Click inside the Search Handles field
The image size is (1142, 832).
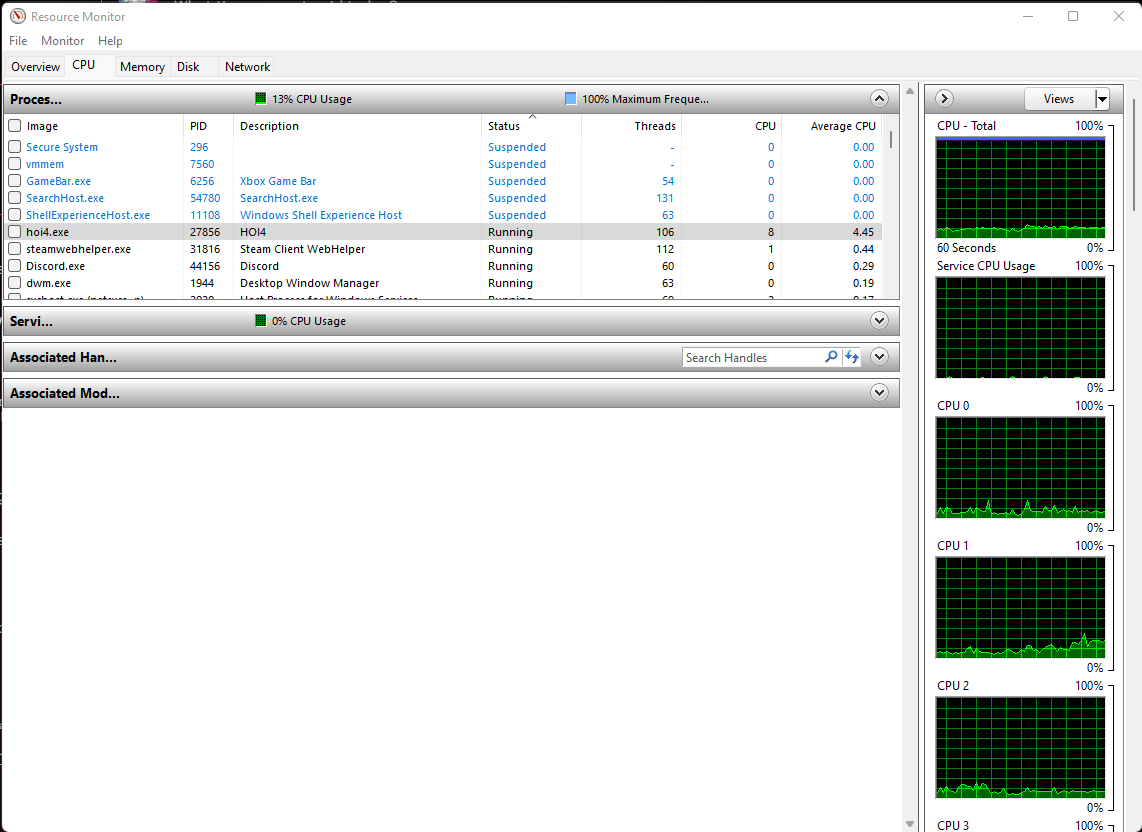(750, 357)
